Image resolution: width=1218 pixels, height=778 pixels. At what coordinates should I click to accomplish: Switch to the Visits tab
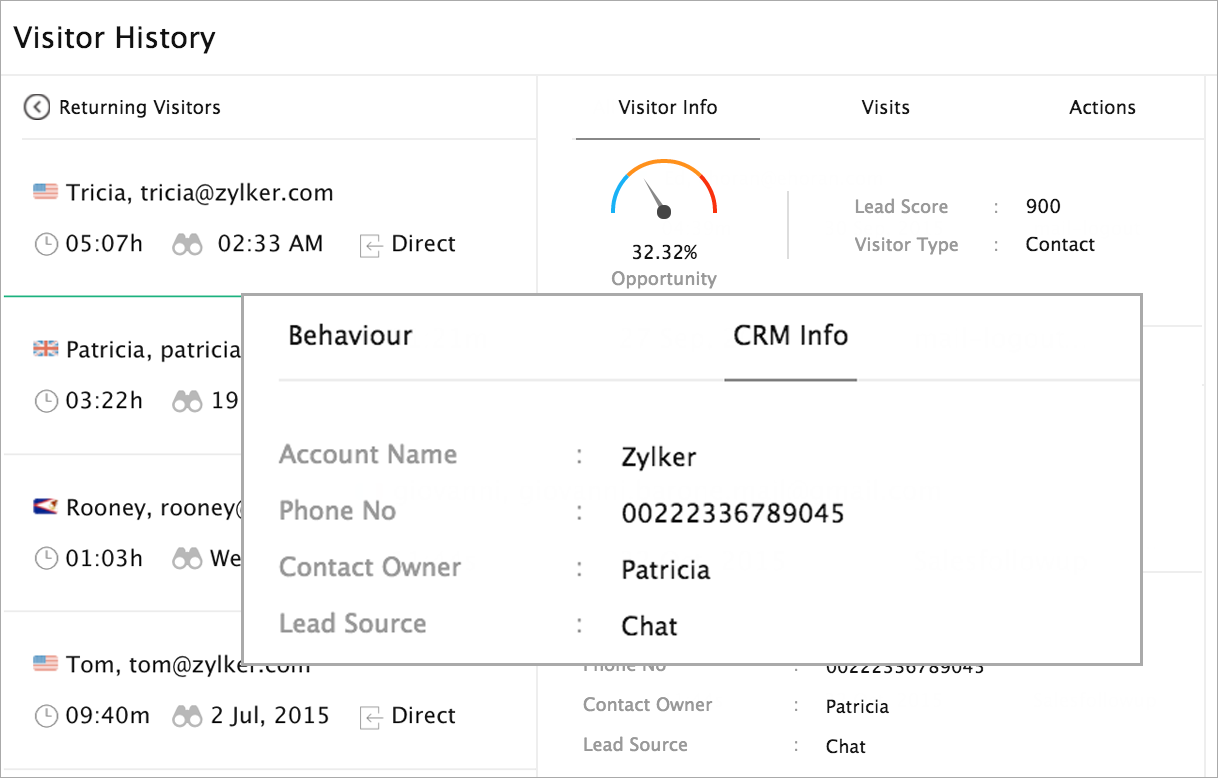[x=885, y=108]
